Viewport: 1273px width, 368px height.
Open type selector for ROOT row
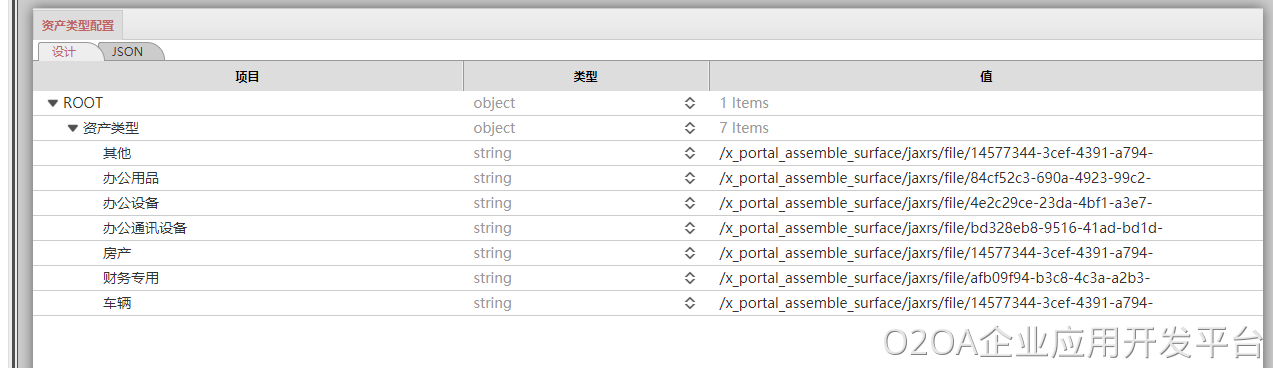tap(689, 103)
